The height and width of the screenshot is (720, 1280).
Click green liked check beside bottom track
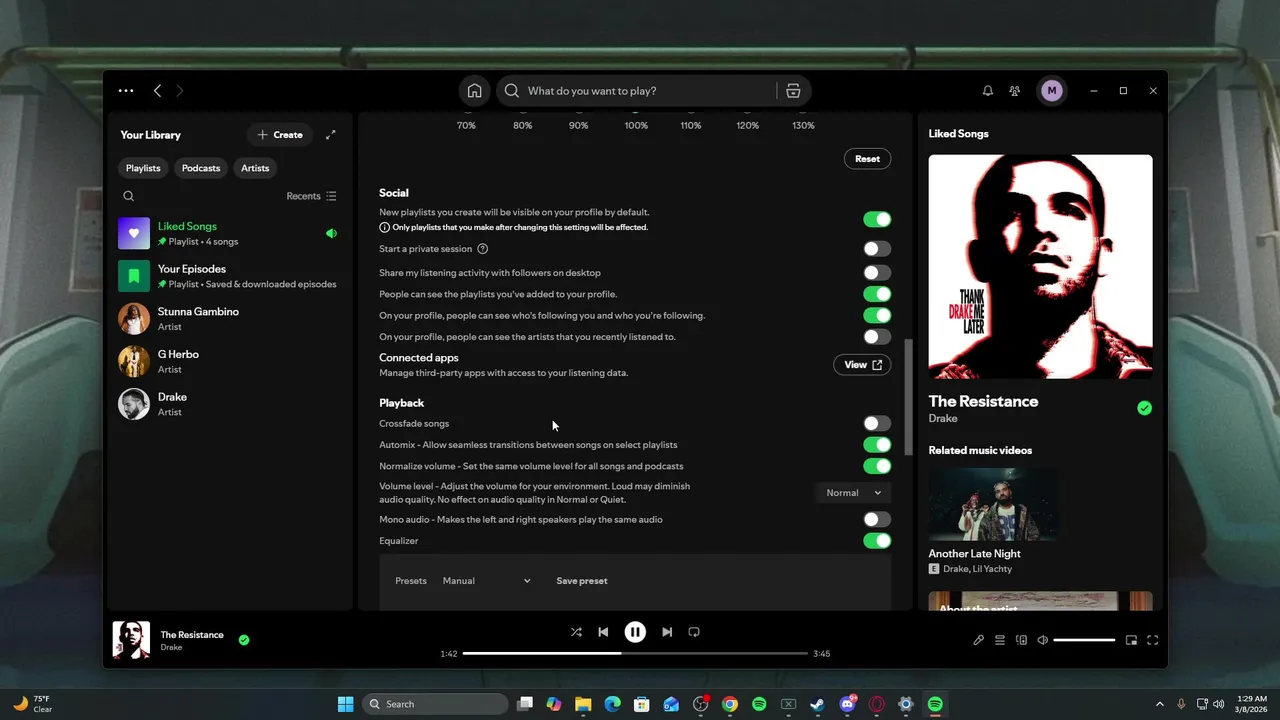(x=244, y=640)
